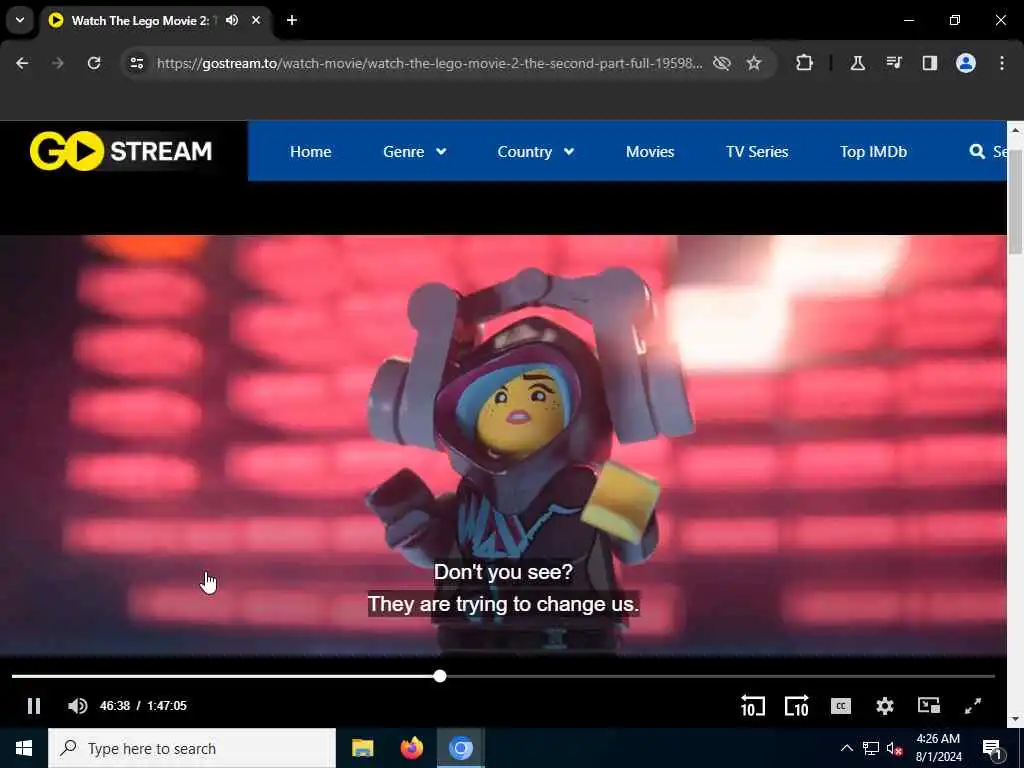
Task: Click the page vertical scrollbar thumb
Action: click(x=1016, y=204)
